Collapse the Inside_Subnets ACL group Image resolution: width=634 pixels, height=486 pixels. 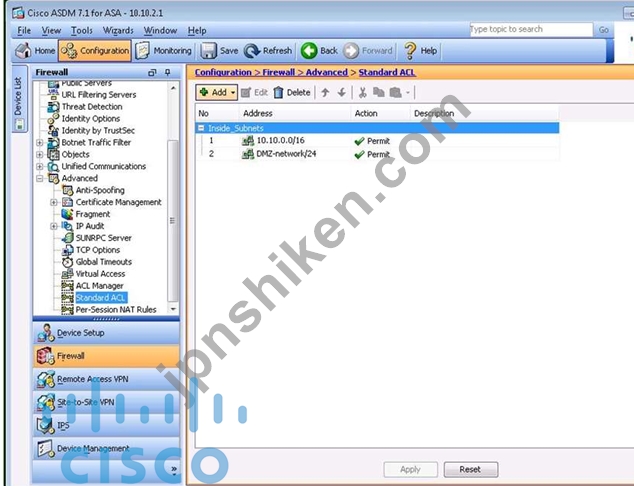201,128
